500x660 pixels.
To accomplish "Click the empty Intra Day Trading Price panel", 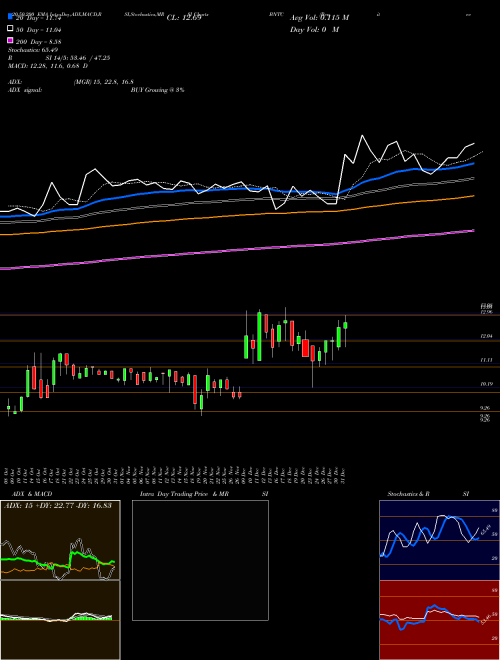I will click(x=200, y=560).
